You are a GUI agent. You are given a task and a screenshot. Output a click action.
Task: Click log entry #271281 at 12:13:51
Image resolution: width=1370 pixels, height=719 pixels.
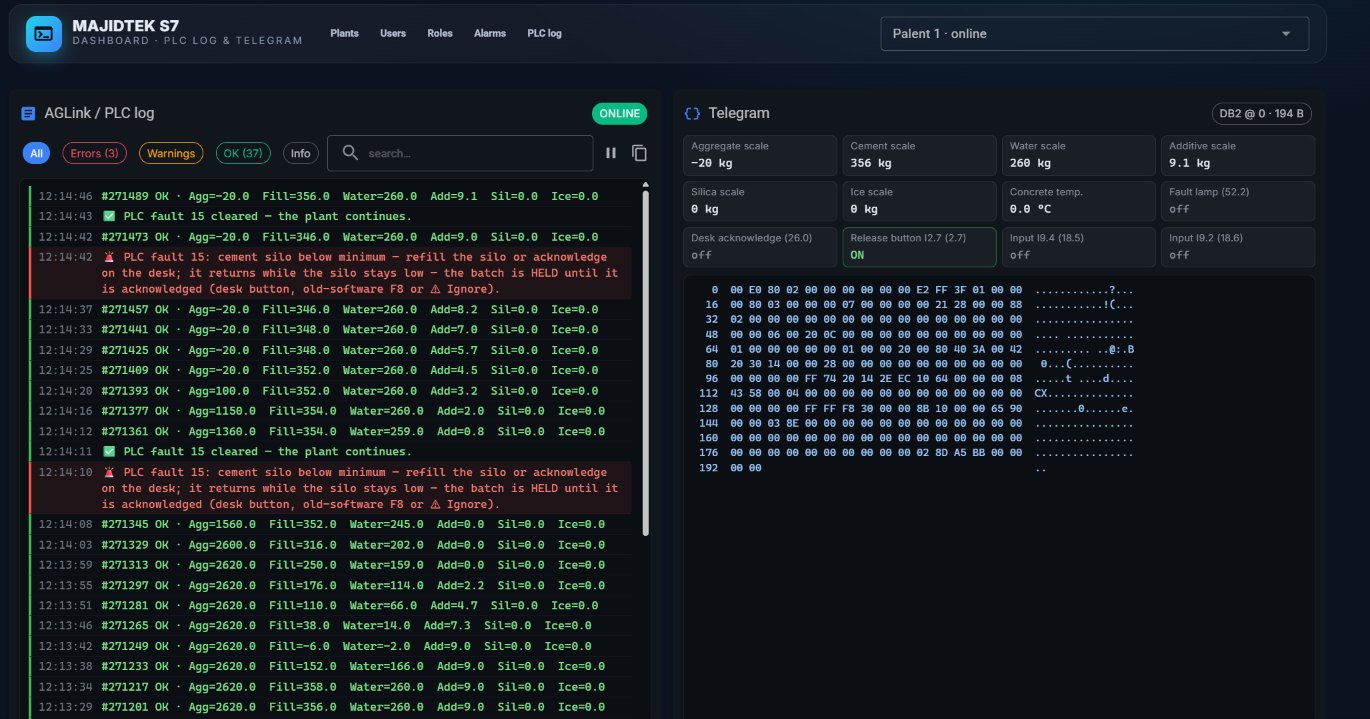coord(330,606)
